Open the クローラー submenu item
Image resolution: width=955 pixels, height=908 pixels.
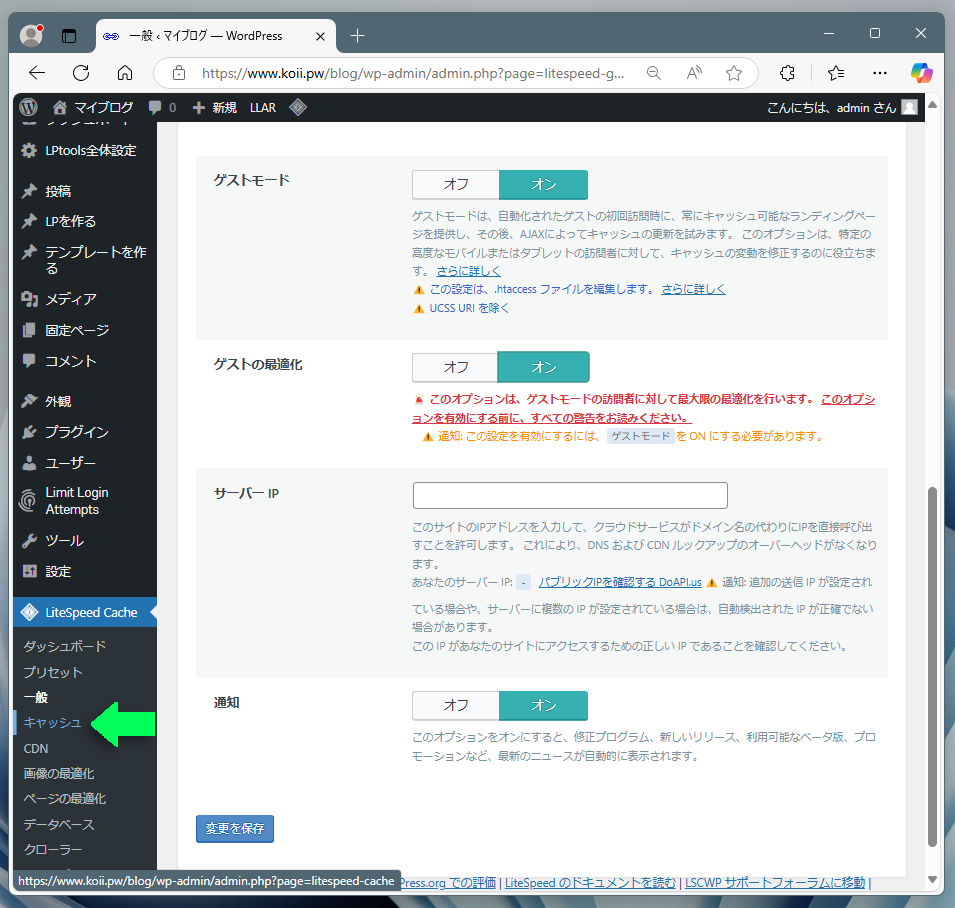click(53, 849)
